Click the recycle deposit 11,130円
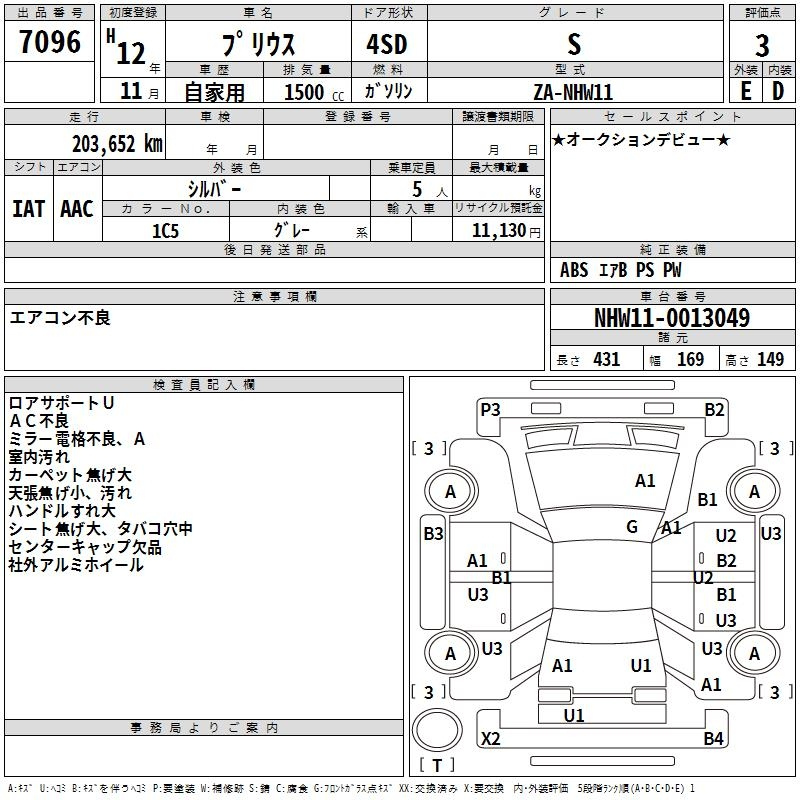This screenshot has height=800, width=800. 506,231
